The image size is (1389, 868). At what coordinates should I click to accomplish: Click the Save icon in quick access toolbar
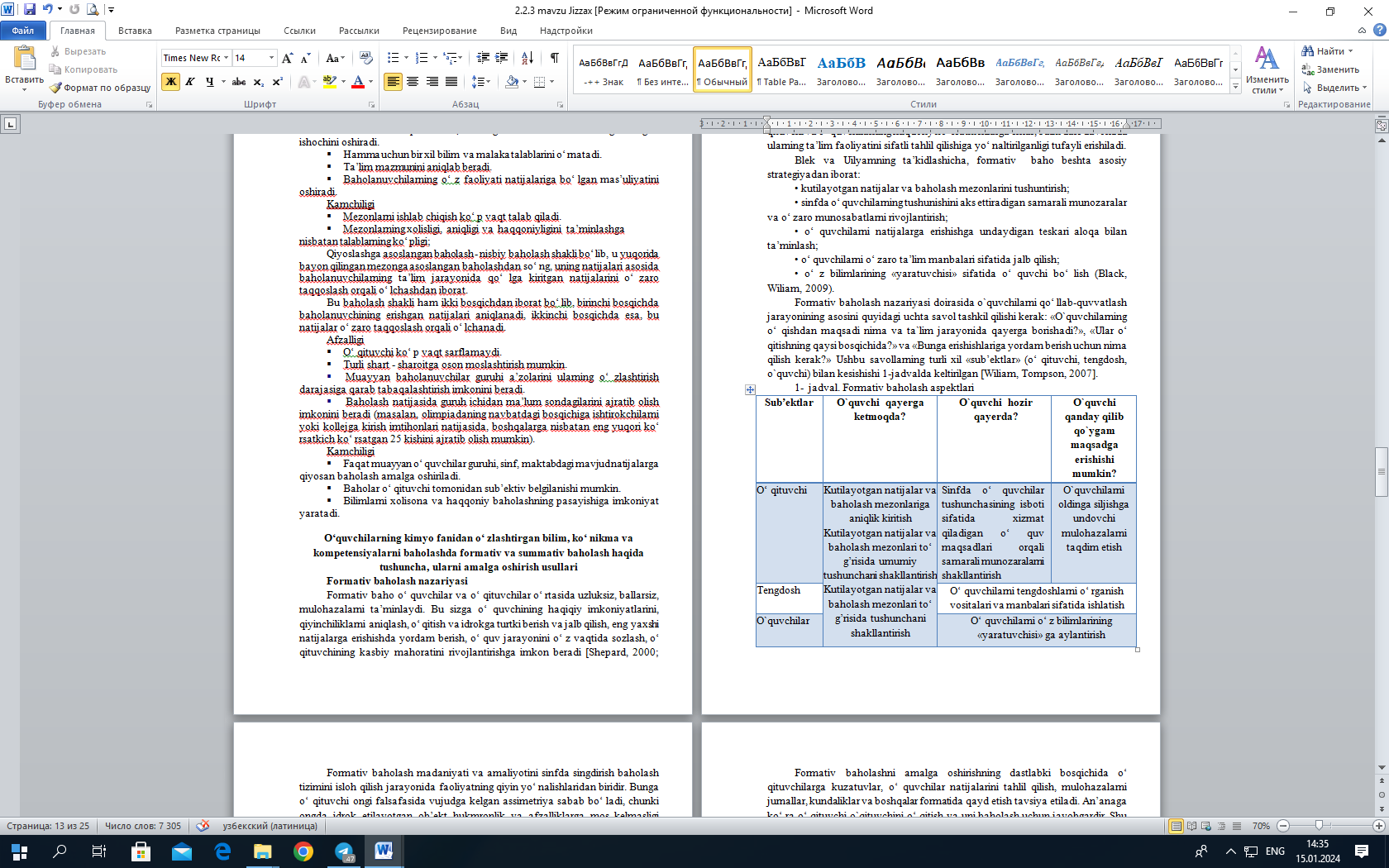[30, 10]
